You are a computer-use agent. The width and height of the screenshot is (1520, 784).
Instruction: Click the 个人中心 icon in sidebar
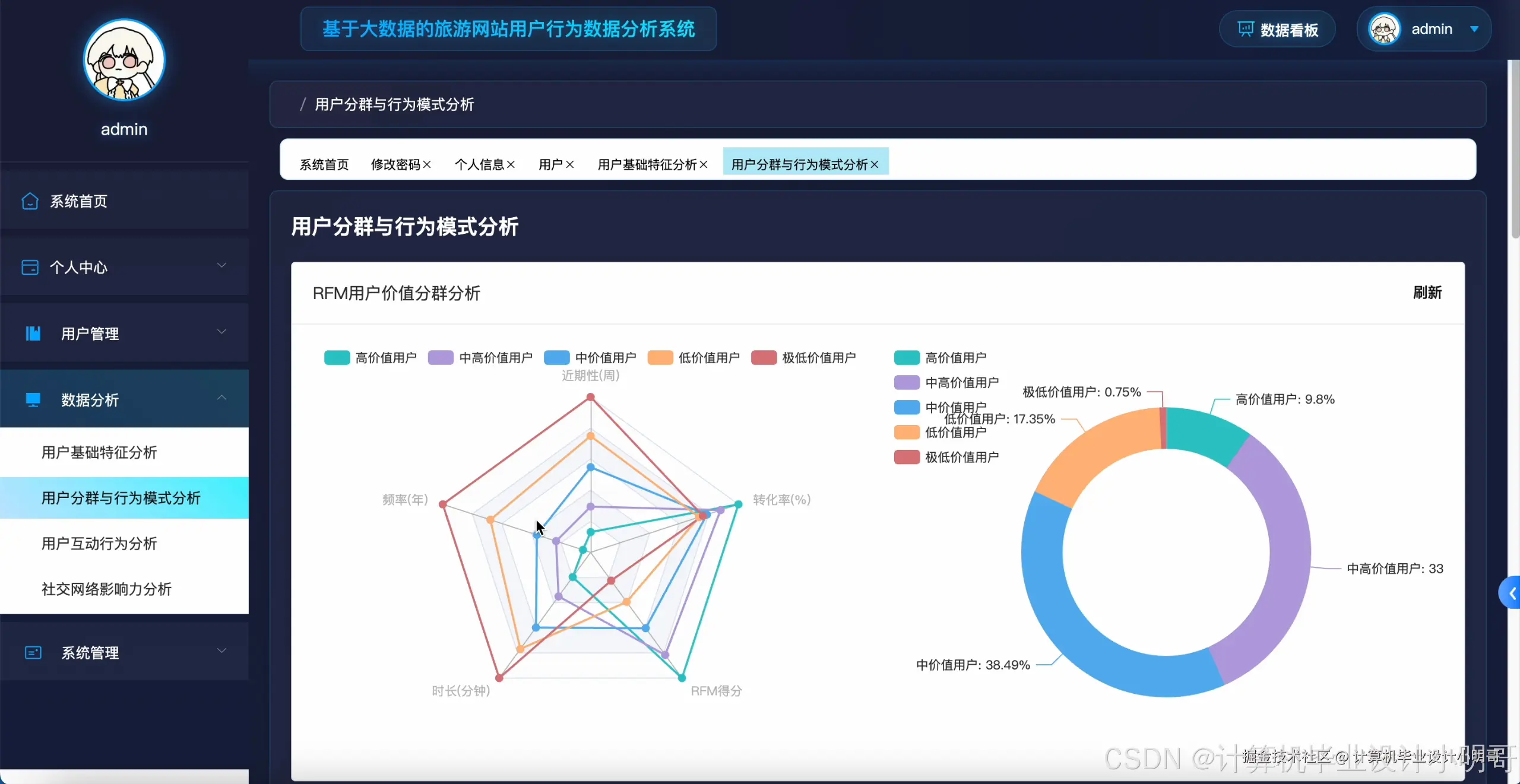coord(29,268)
